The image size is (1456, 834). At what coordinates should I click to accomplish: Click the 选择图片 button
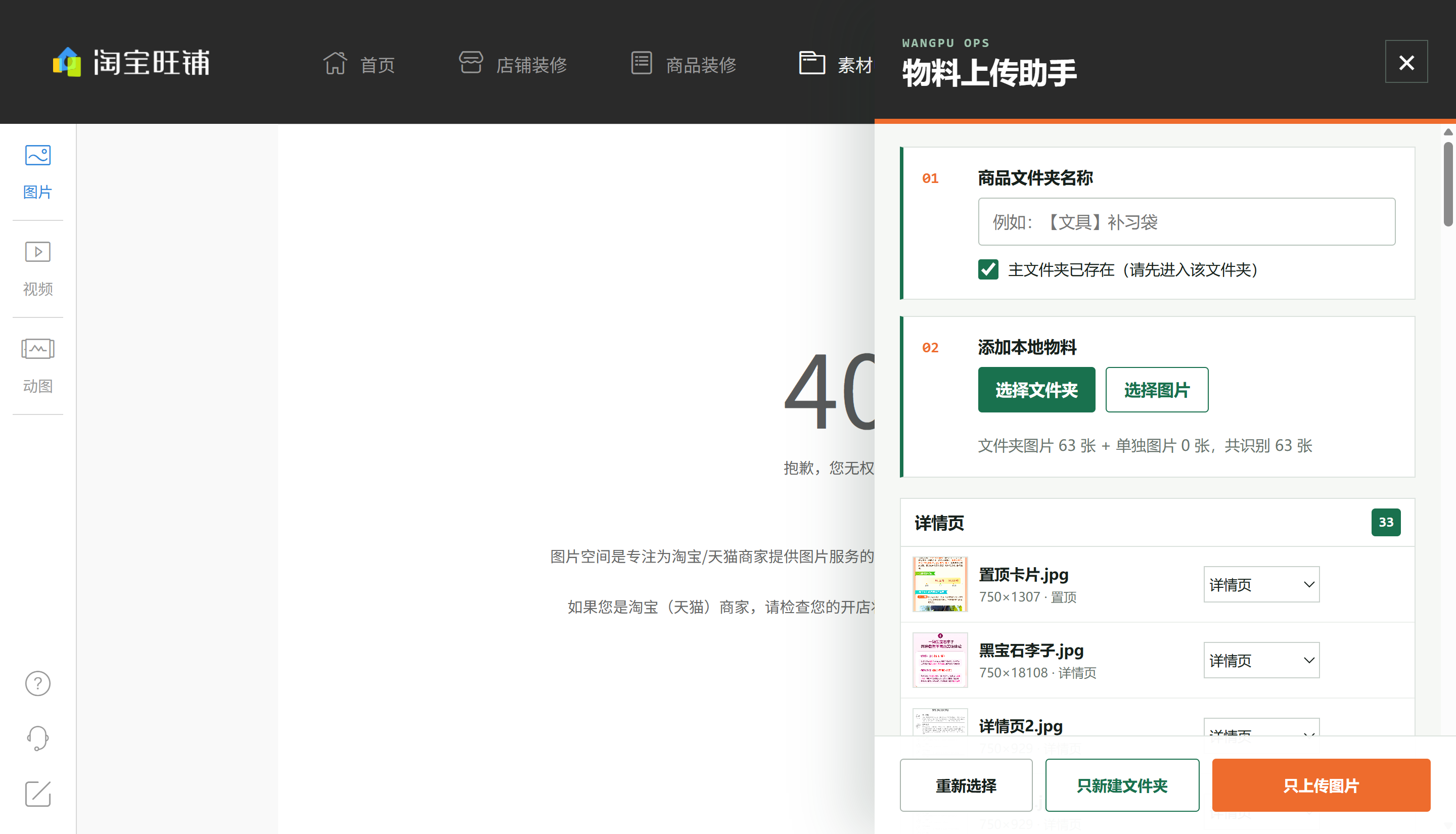coord(1156,390)
